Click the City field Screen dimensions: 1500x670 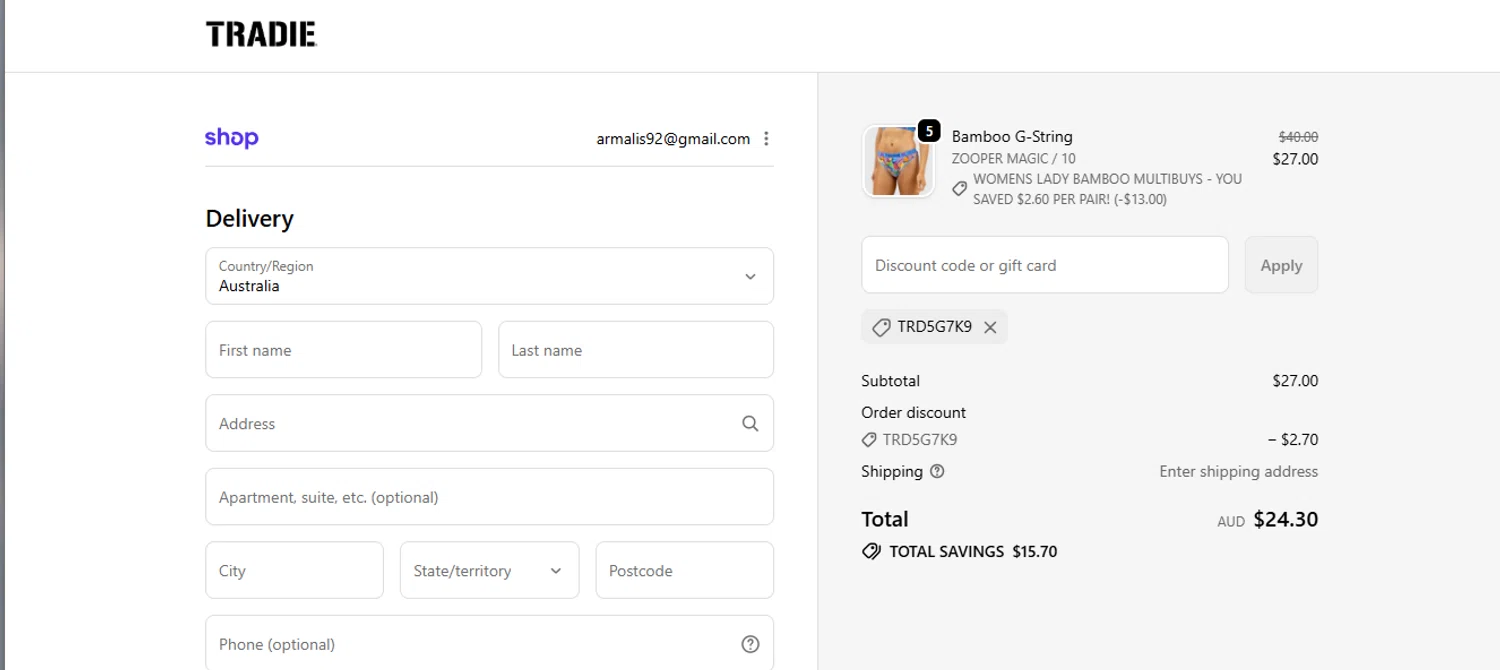click(294, 570)
